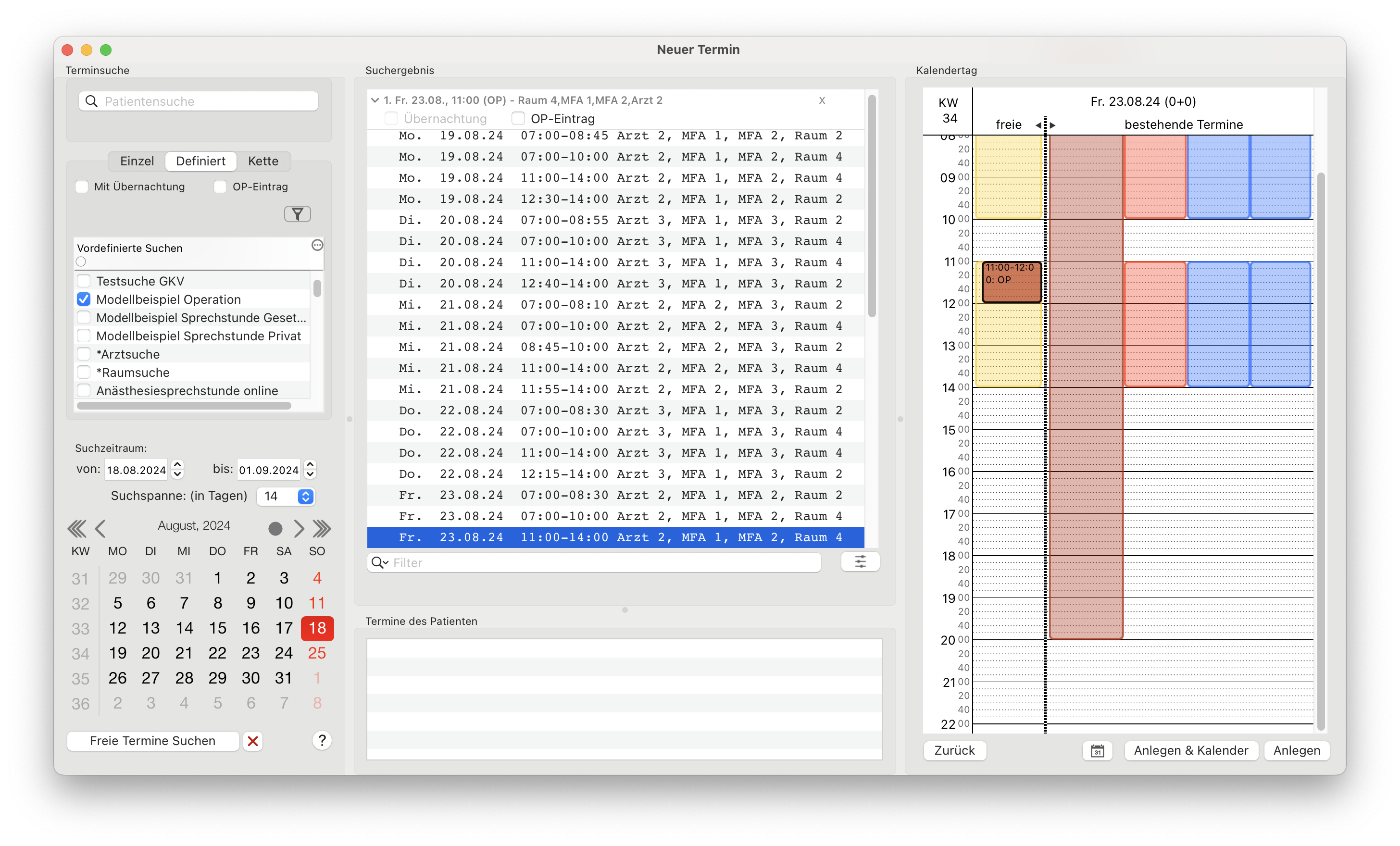The height and width of the screenshot is (846, 1400).
Task: Open result filter settings sliders icon
Action: coord(860,562)
